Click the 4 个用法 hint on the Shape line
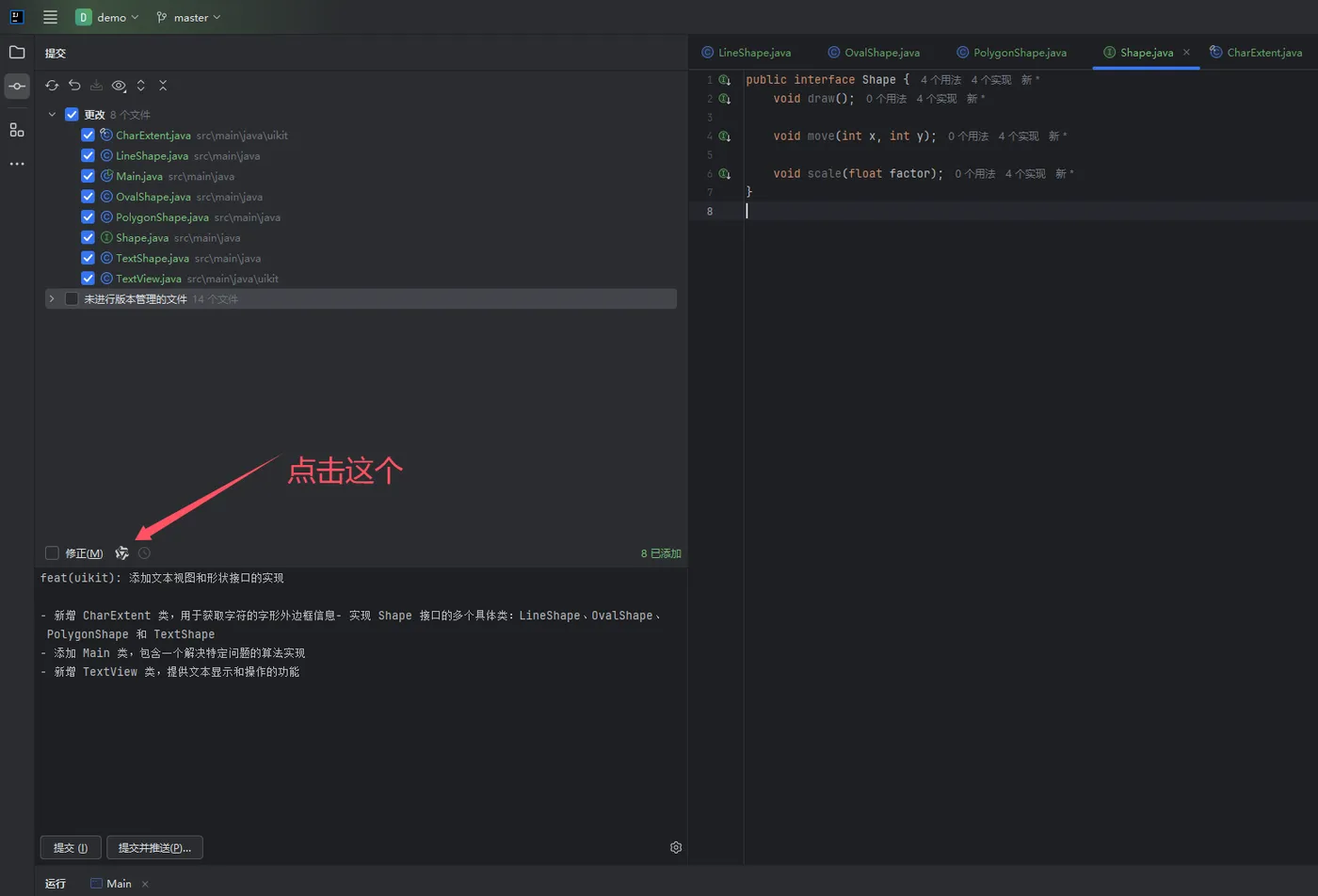 tap(940, 80)
